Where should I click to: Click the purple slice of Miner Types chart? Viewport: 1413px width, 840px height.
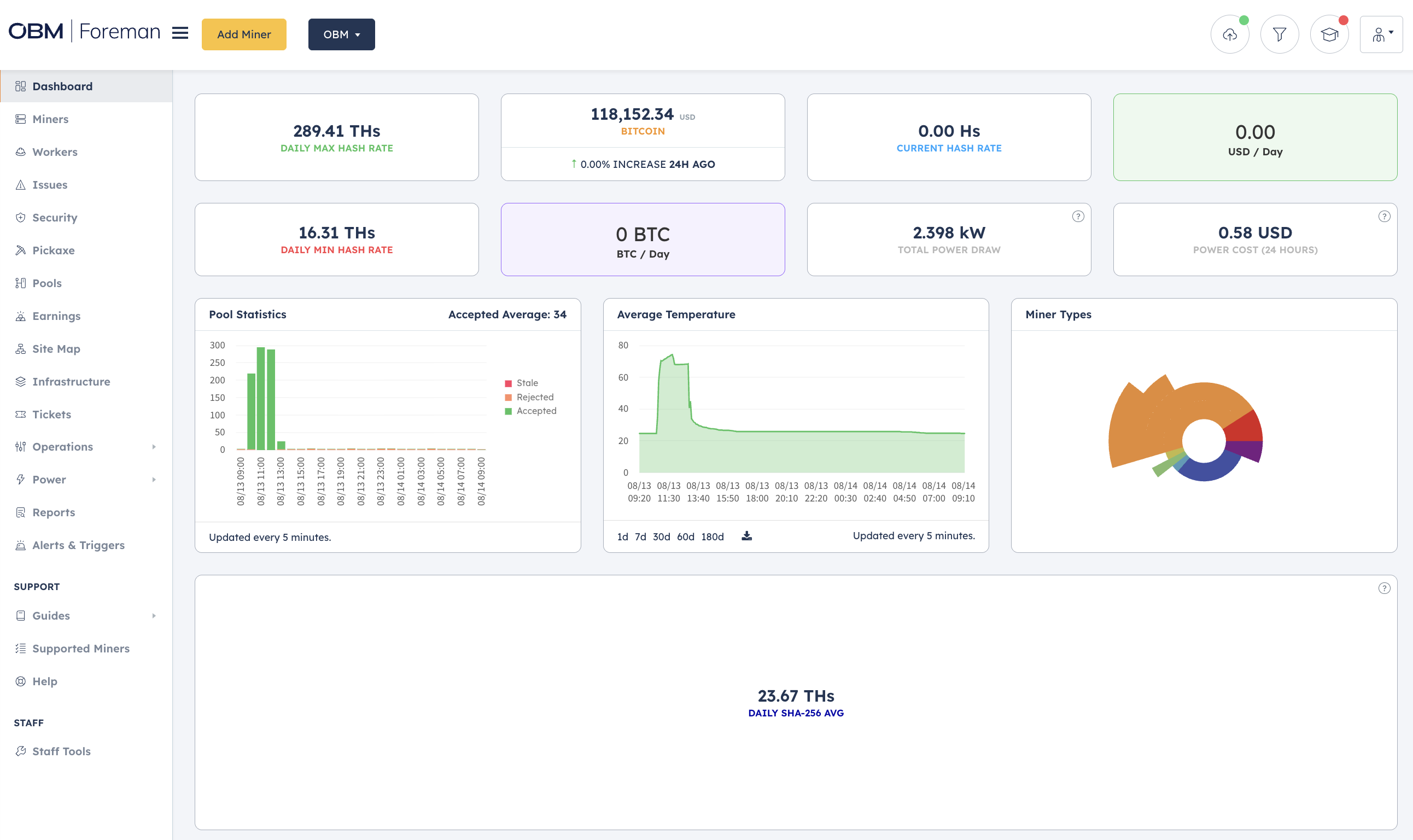tap(1246, 450)
